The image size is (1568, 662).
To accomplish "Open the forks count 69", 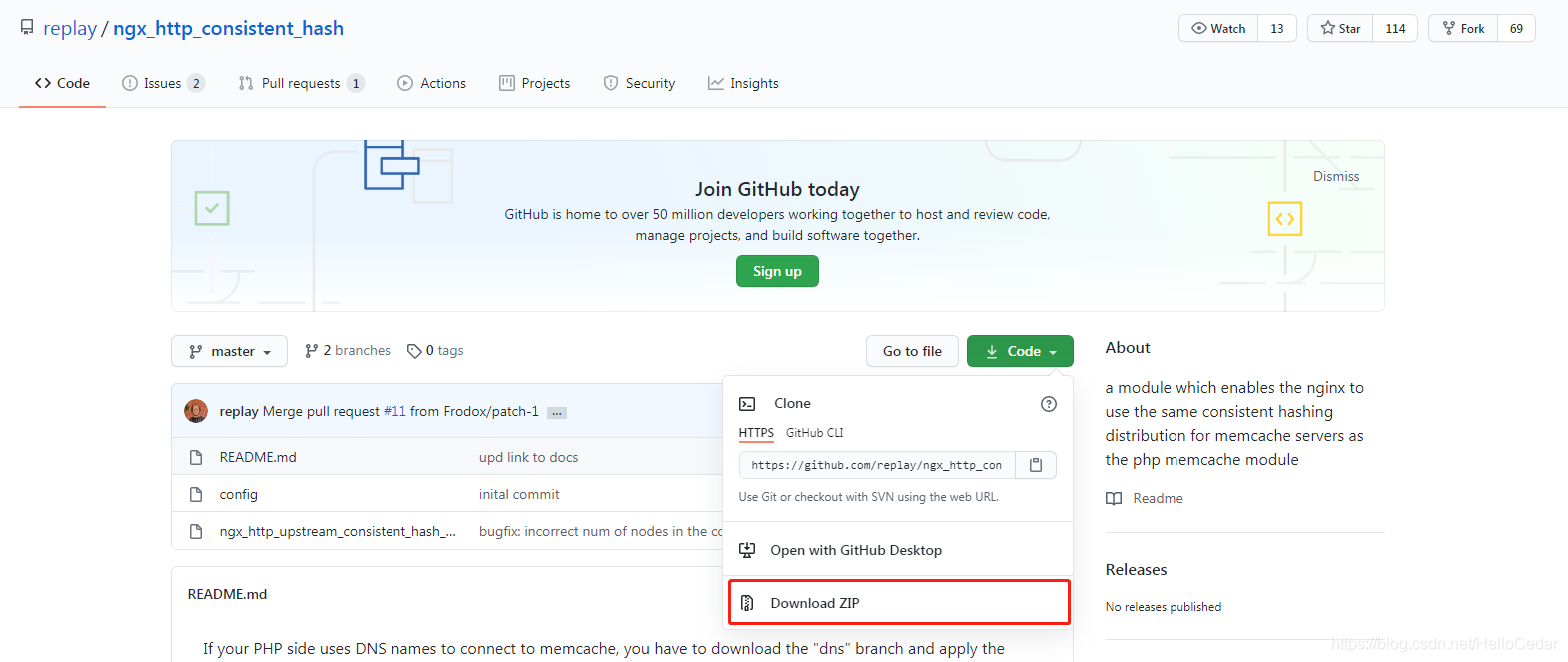I will coord(1516,28).
